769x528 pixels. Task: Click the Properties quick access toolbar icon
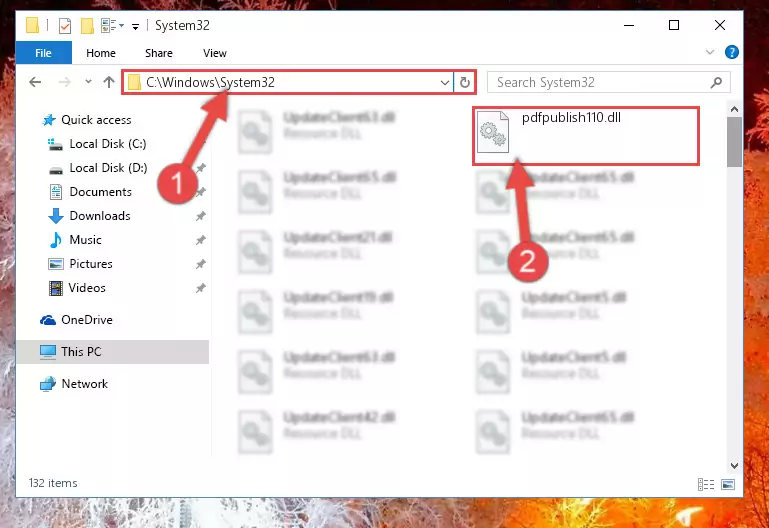[64, 25]
